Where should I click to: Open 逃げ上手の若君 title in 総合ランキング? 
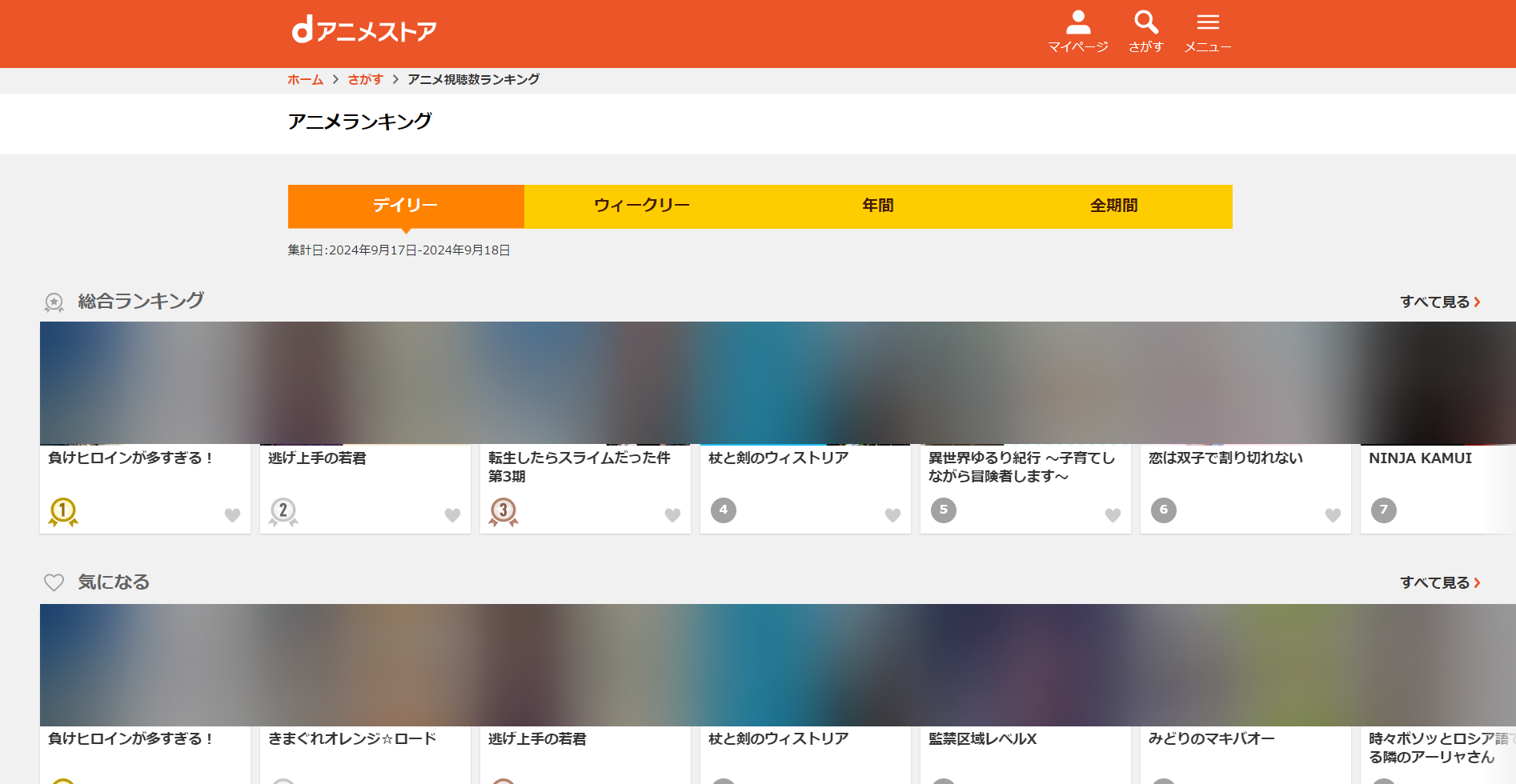click(317, 458)
